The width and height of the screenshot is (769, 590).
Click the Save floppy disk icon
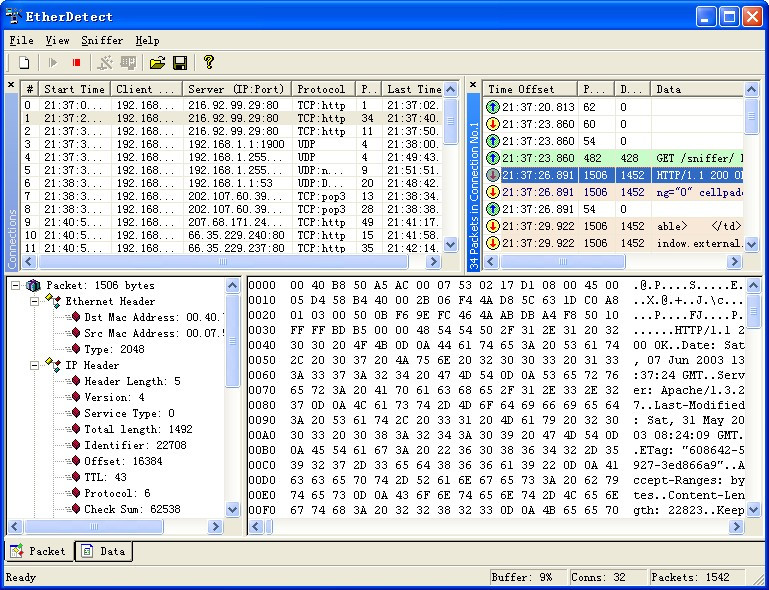point(180,63)
